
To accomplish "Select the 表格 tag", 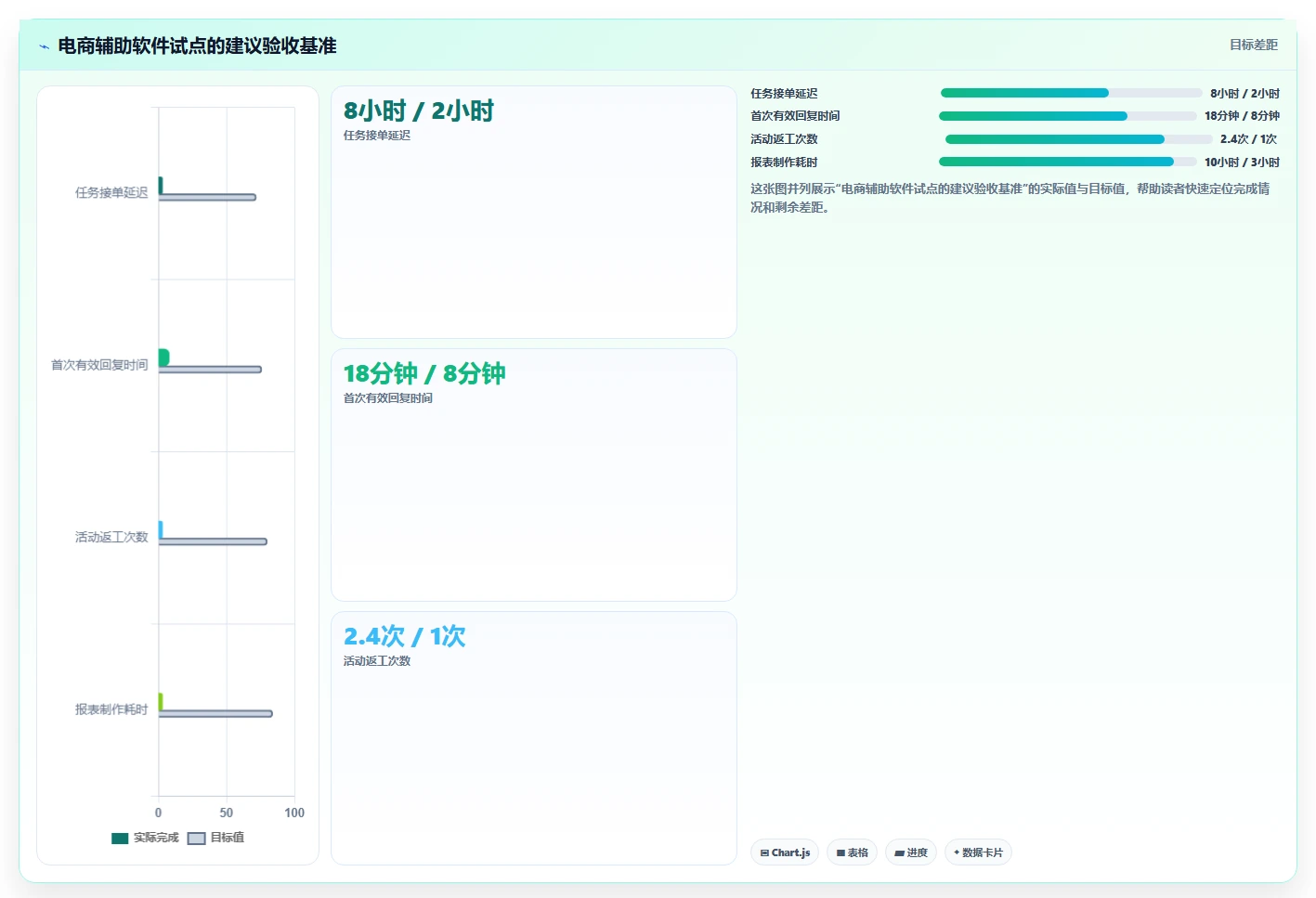I will click(852, 852).
